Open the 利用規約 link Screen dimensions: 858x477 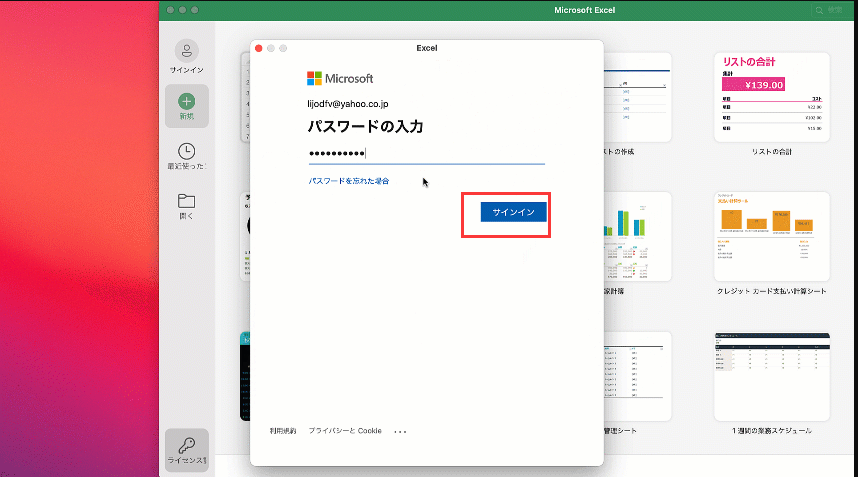(283, 431)
